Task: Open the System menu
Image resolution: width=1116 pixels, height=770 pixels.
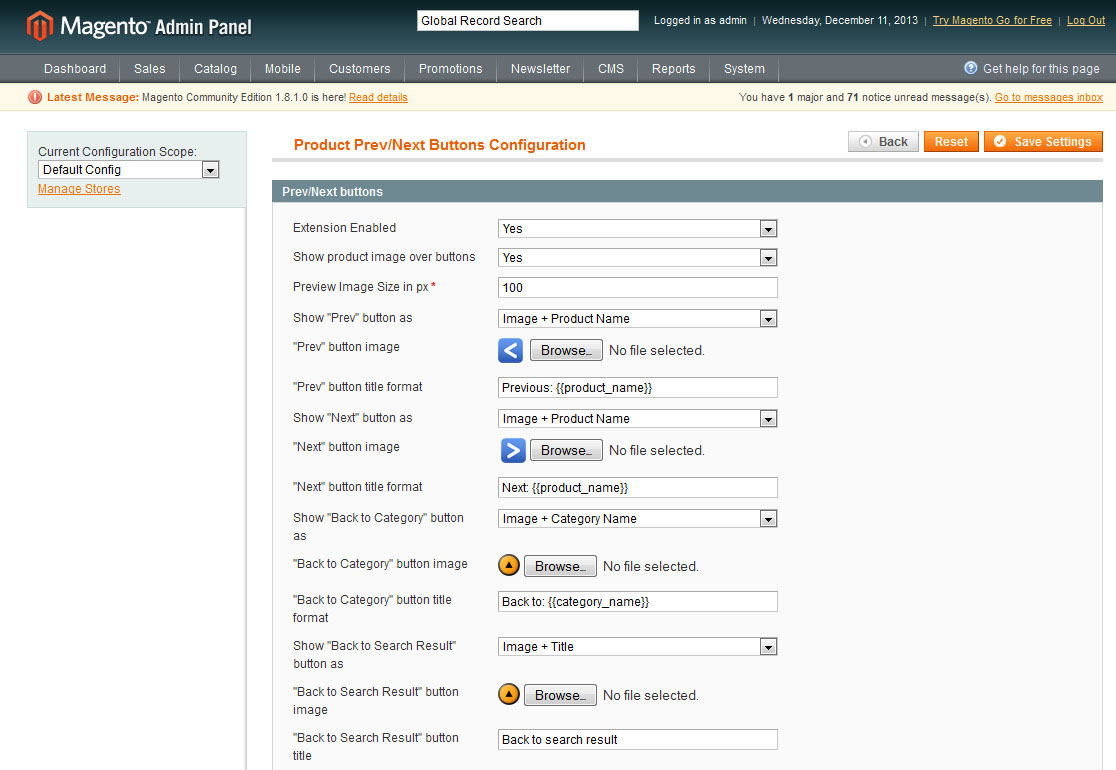Action: (744, 69)
